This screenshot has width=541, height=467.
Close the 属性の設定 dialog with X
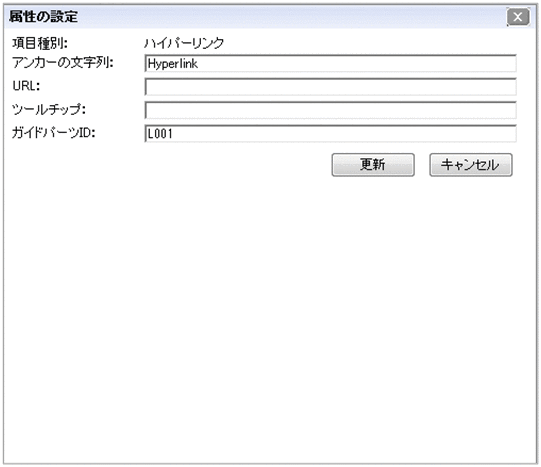(x=518, y=17)
